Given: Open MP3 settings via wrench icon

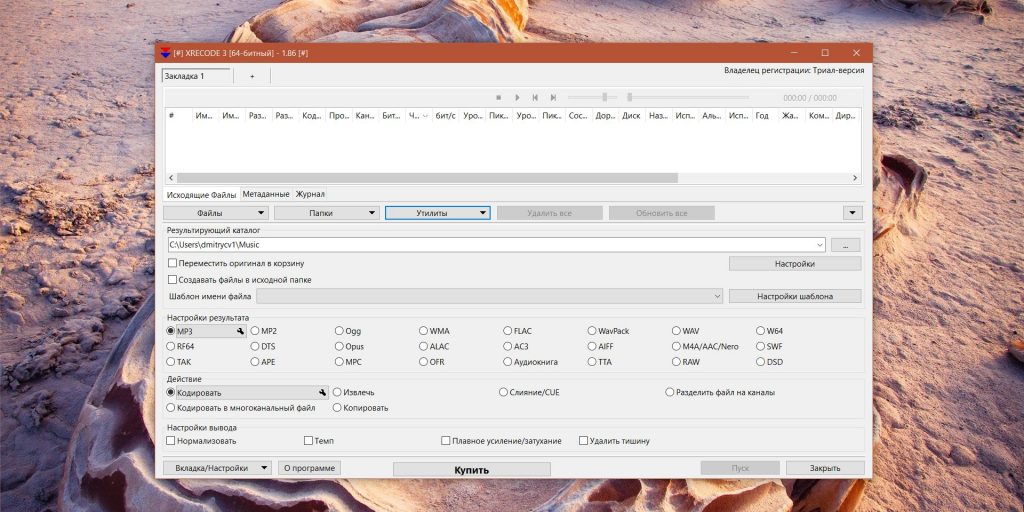Looking at the screenshot, I should pos(240,332).
